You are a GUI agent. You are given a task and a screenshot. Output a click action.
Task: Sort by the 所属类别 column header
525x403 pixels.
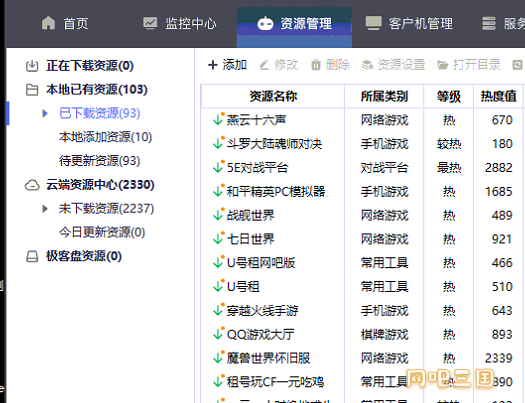tap(384, 96)
